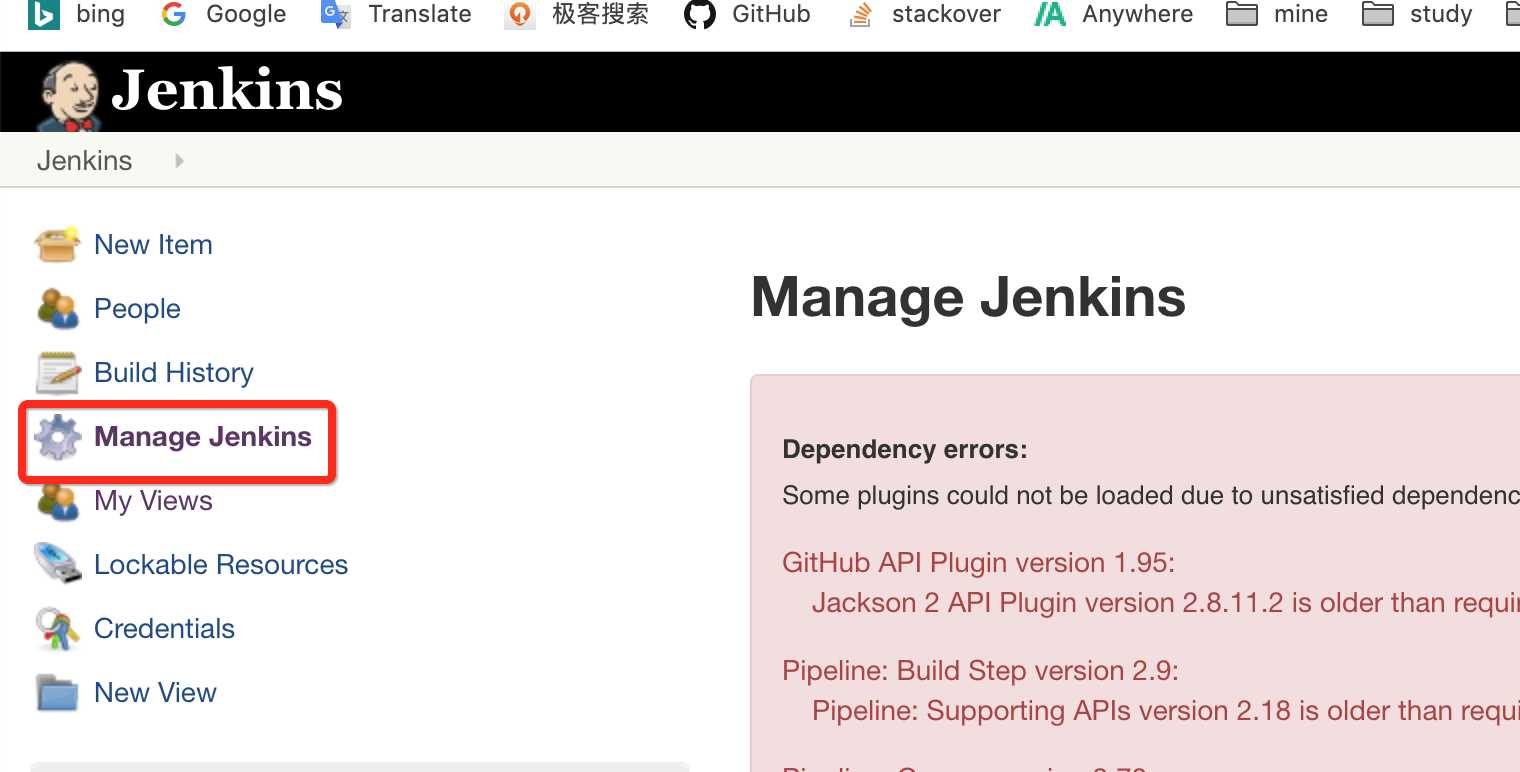The image size is (1520, 772).
Task: Click 'GitHub API Plugin version 1.95:' text
Action: [978, 563]
